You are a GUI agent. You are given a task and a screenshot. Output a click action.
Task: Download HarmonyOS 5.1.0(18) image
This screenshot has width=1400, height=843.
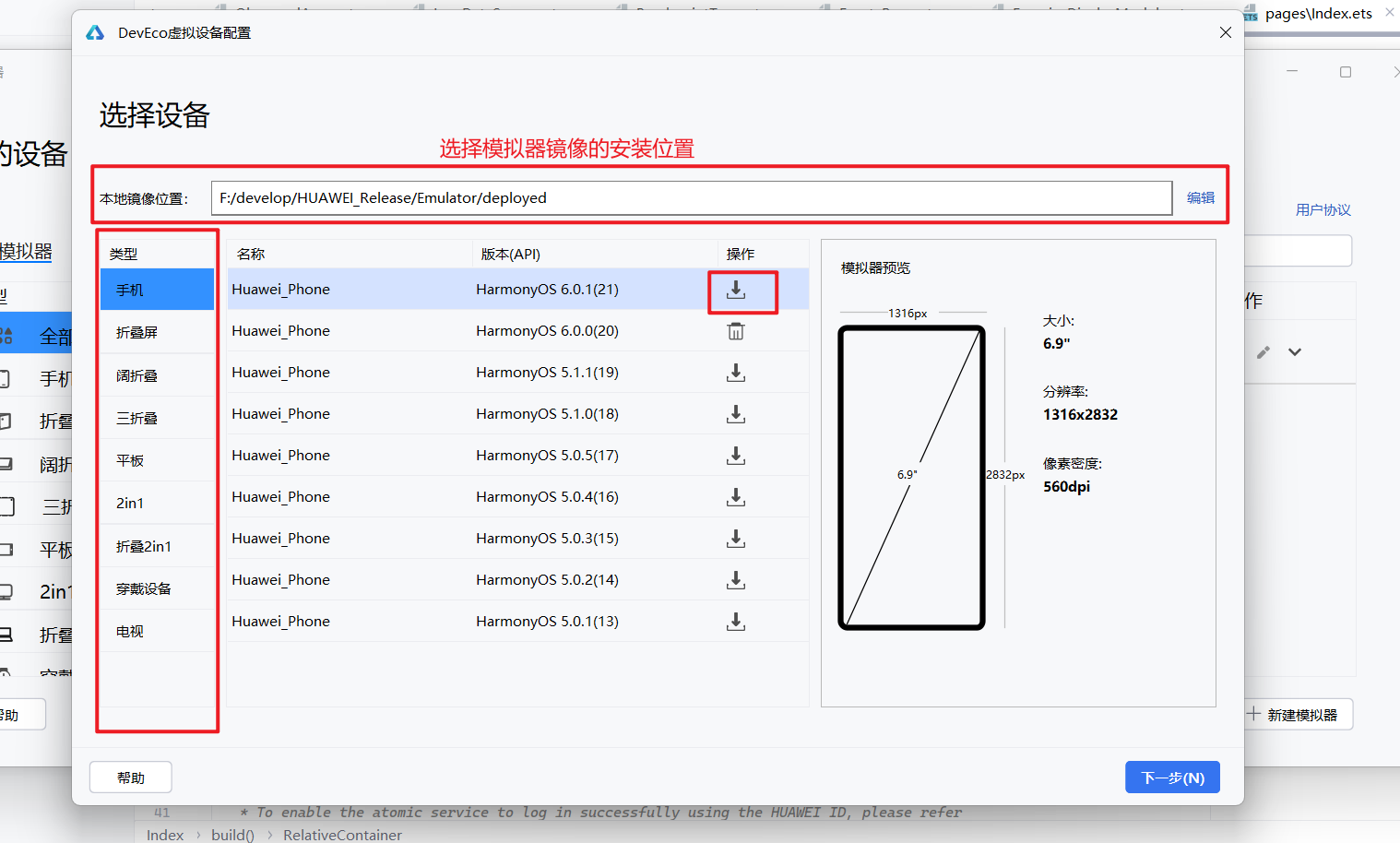point(735,414)
